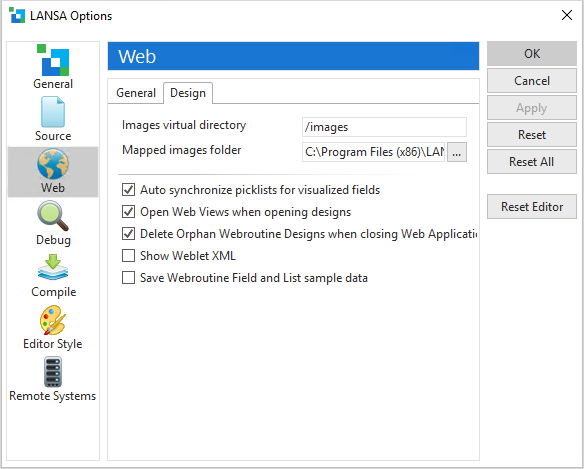Enable Show Weblet XML checkbox
The image size is (584, 469).
128,256
